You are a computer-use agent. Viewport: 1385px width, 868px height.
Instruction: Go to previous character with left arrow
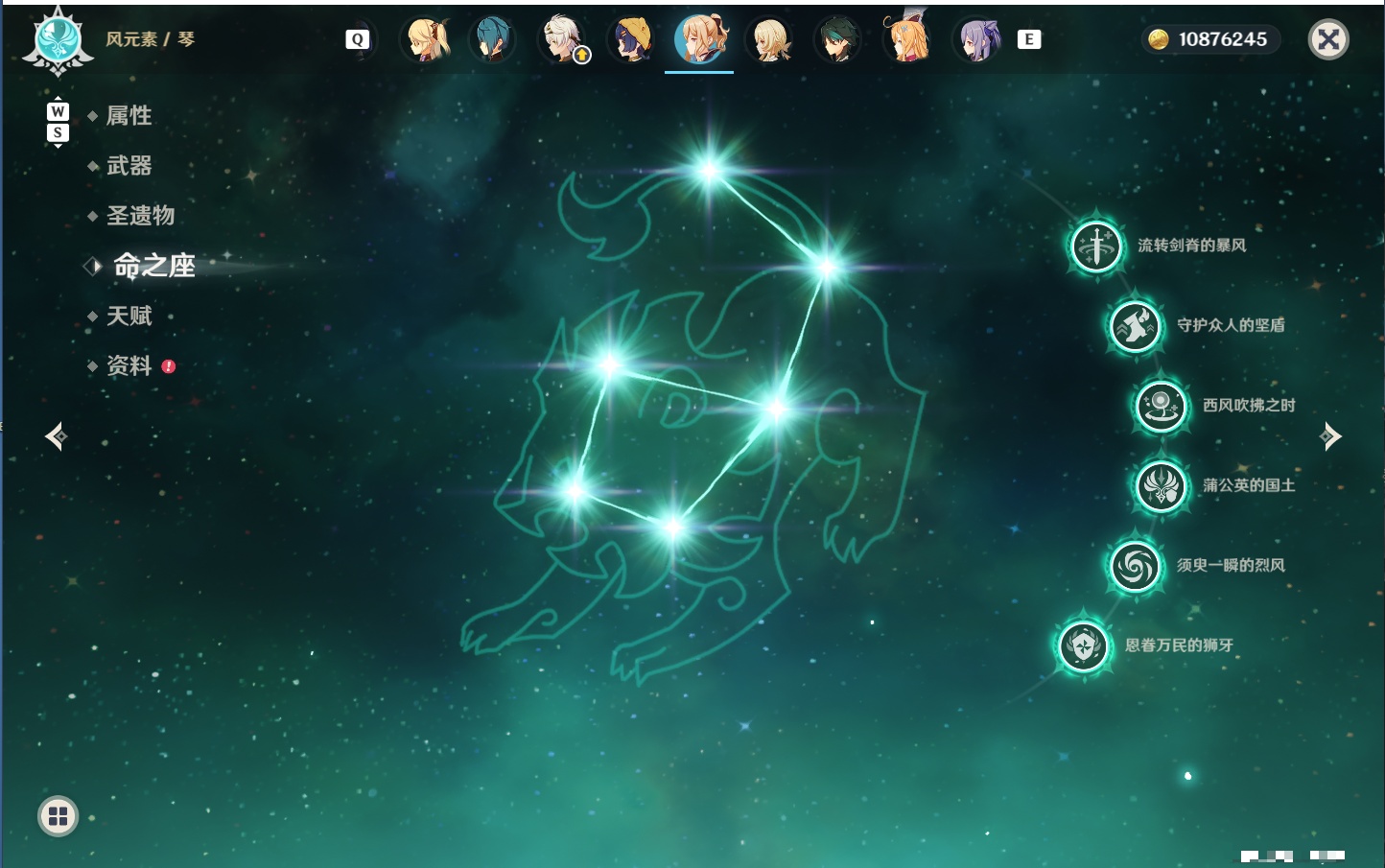coord(56,436)
